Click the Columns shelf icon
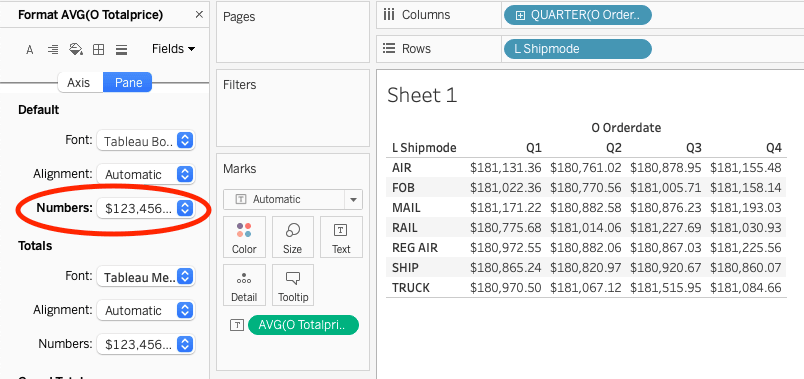 click(x=389, y=15)
